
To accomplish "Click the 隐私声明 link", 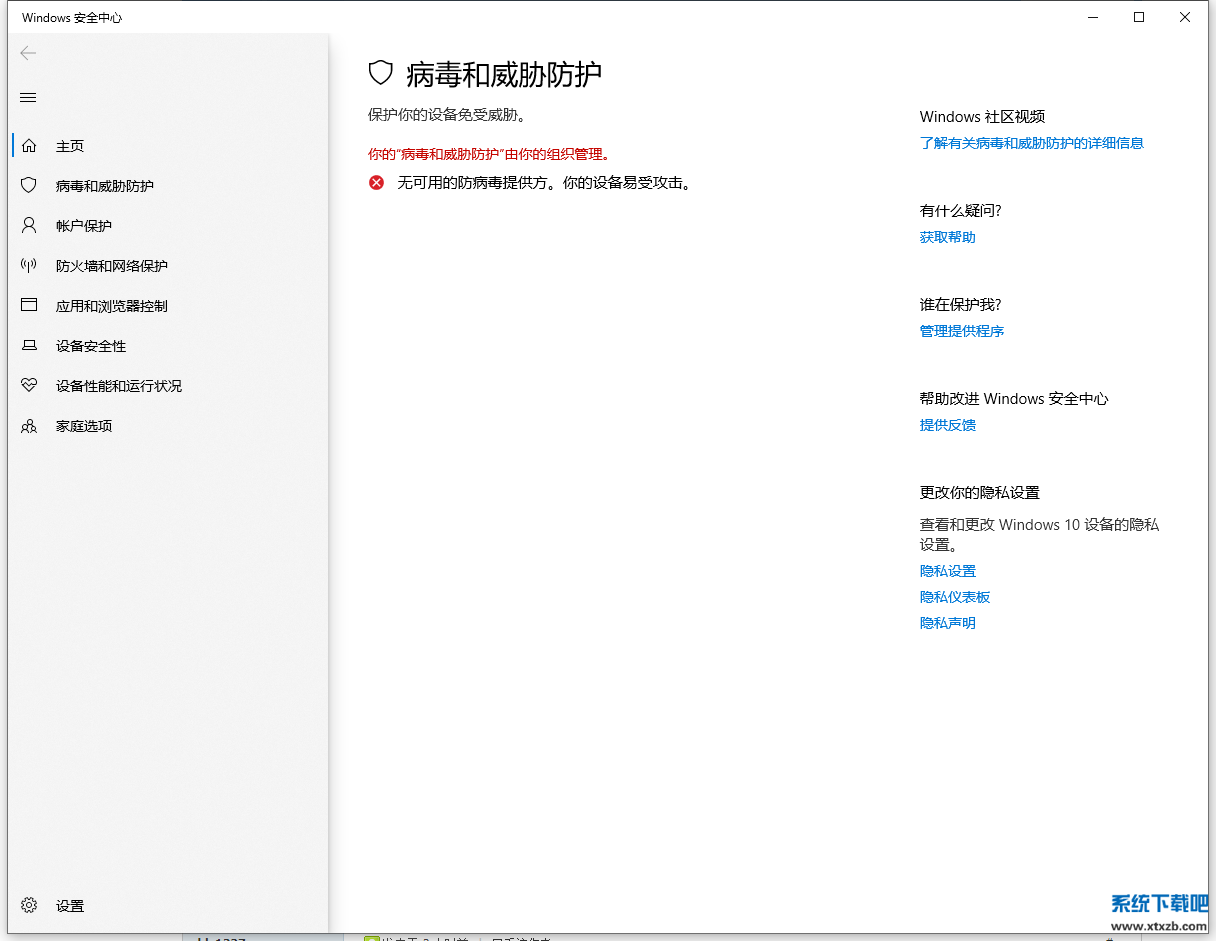I will 947,622.
